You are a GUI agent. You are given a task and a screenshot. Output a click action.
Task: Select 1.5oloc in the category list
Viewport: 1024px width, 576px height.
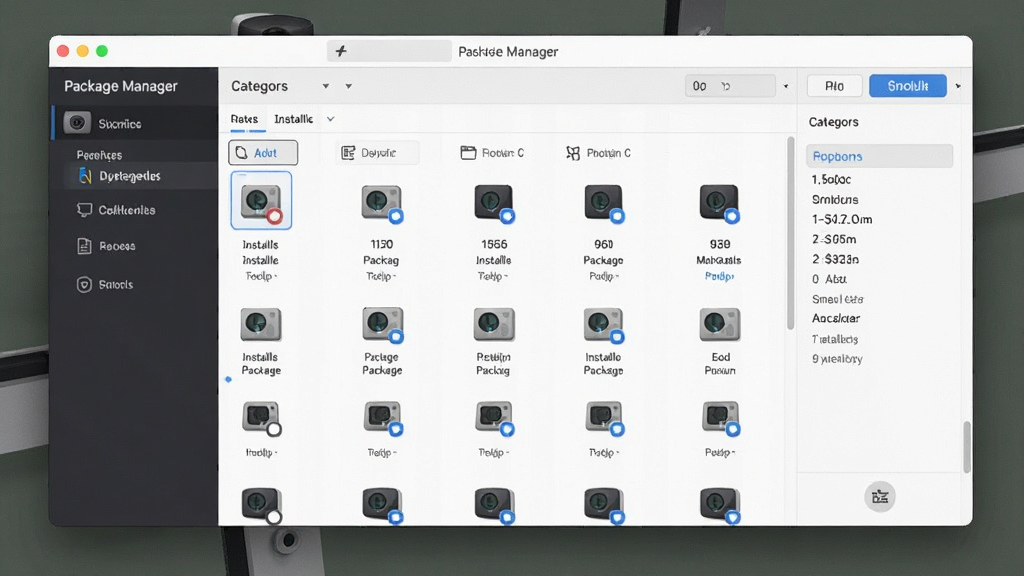point(831,179)
